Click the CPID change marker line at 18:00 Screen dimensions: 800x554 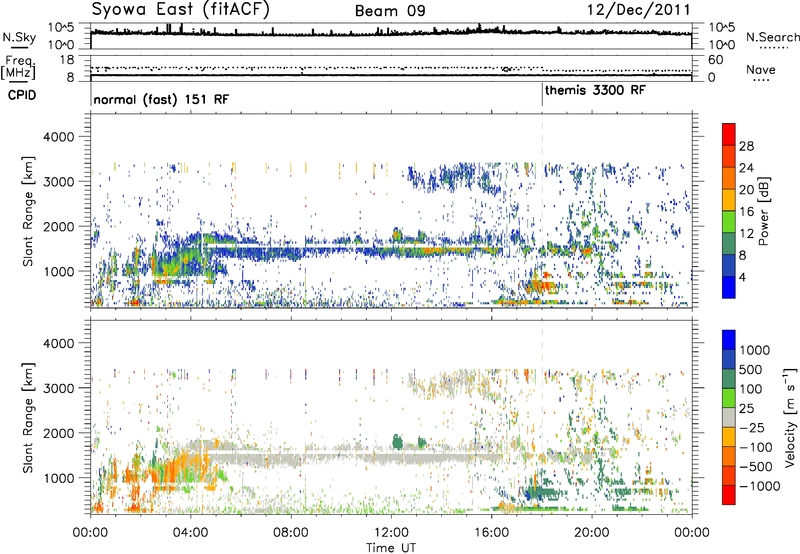[x=542, y=95]
